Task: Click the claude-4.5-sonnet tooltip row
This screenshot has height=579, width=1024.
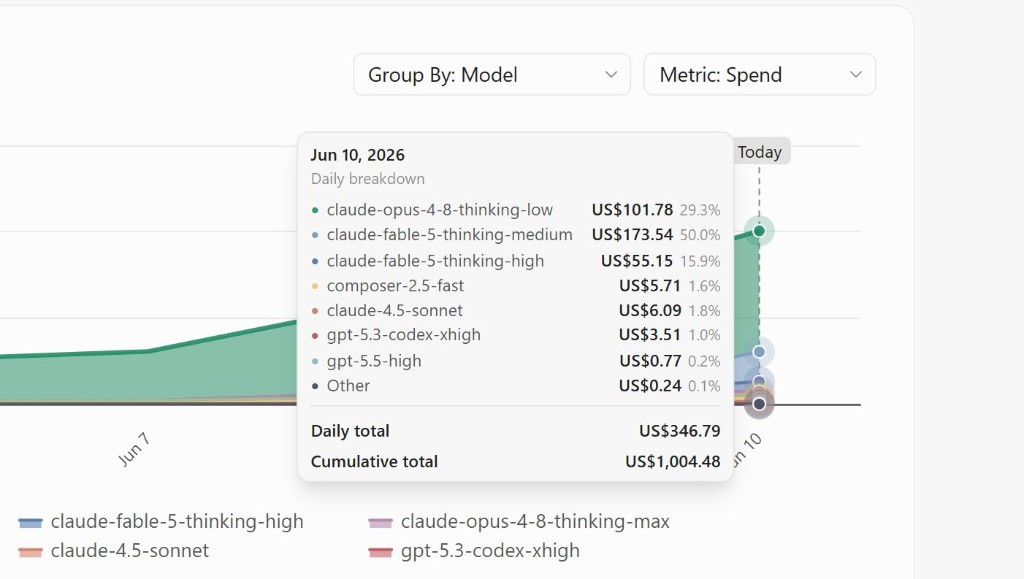Action: (x=515, y=311)
